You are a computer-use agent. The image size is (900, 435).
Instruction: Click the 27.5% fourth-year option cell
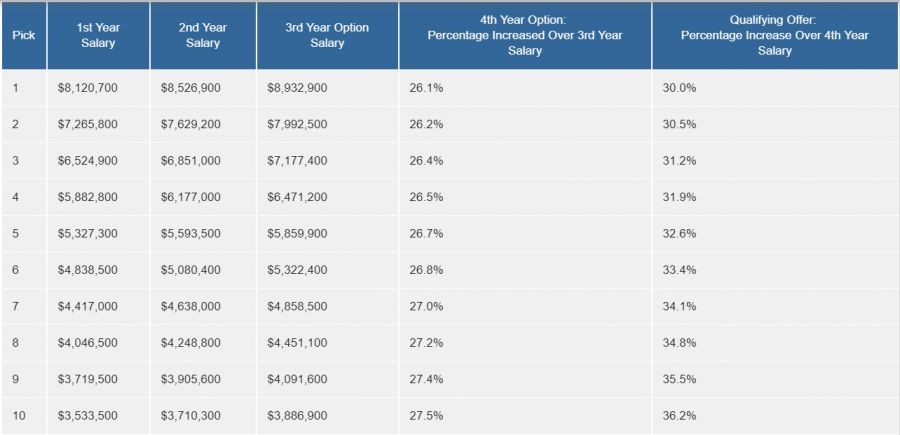tap(427, 415)
